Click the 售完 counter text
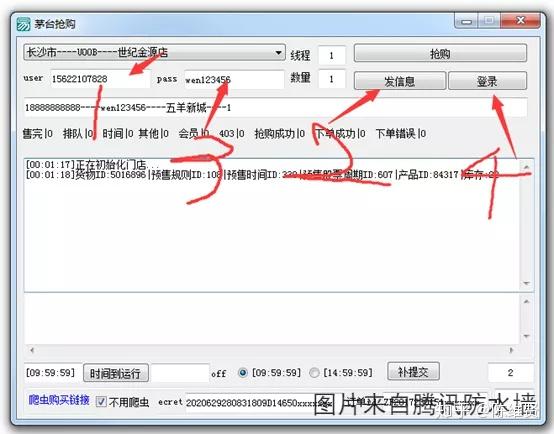 (37, 134)
